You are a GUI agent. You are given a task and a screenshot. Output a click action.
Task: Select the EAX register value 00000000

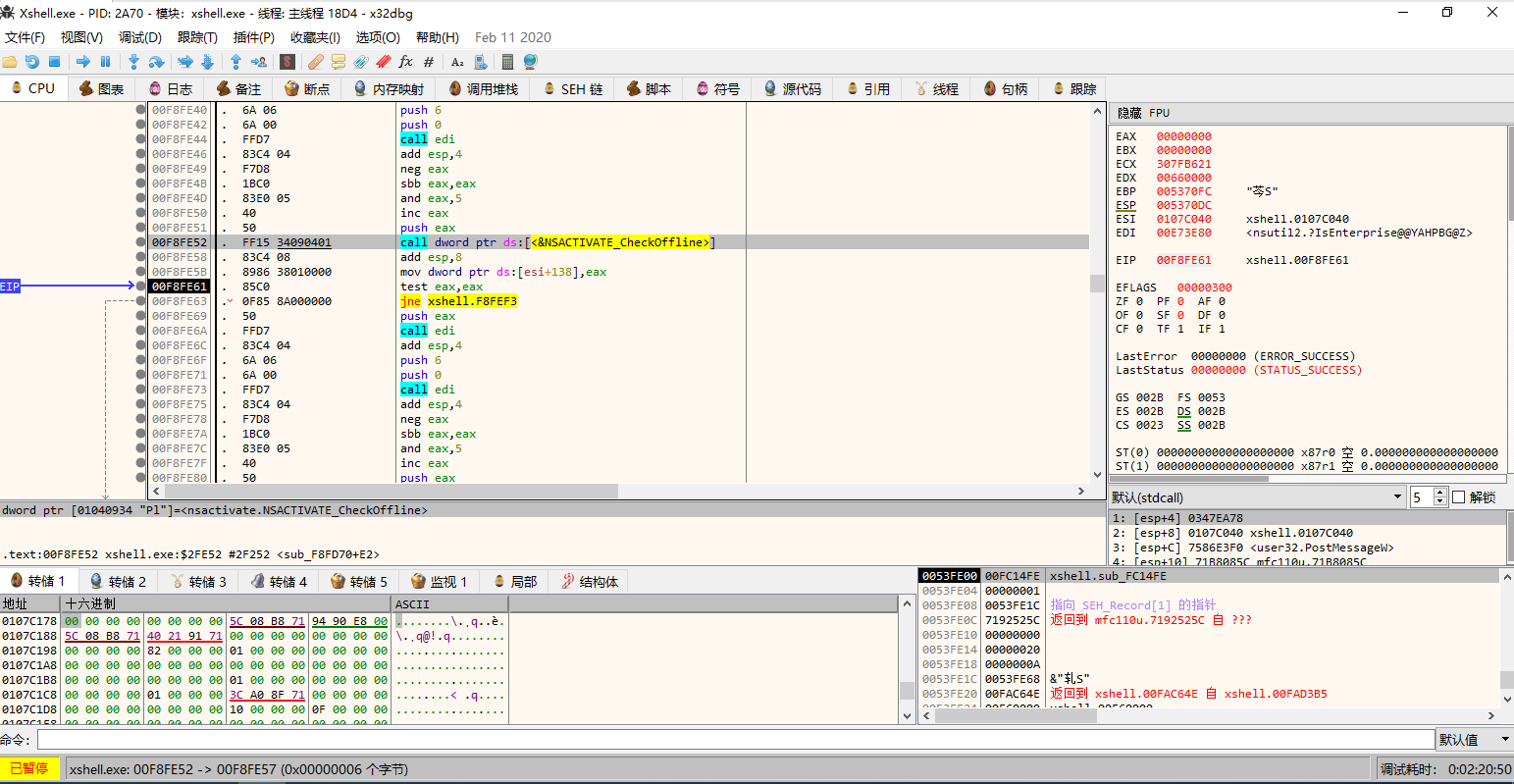click(x=1183, y=136)
